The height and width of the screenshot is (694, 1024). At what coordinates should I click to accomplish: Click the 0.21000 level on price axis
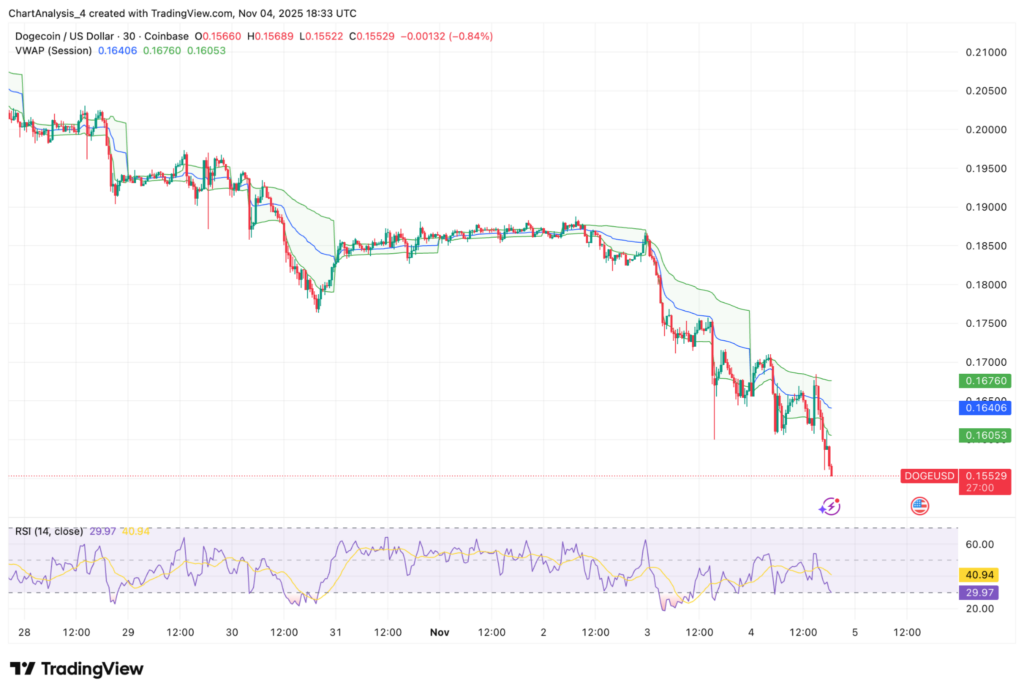[988, 52]
